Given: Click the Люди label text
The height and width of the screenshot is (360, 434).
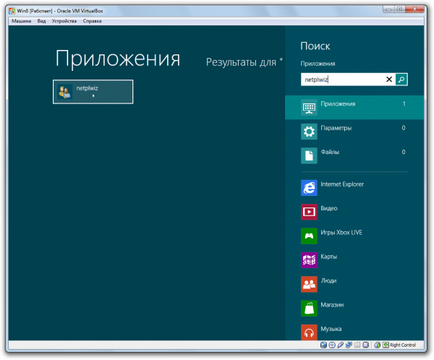Looking at the screenshot, I should pyautogui.click(x=329, y=281).
